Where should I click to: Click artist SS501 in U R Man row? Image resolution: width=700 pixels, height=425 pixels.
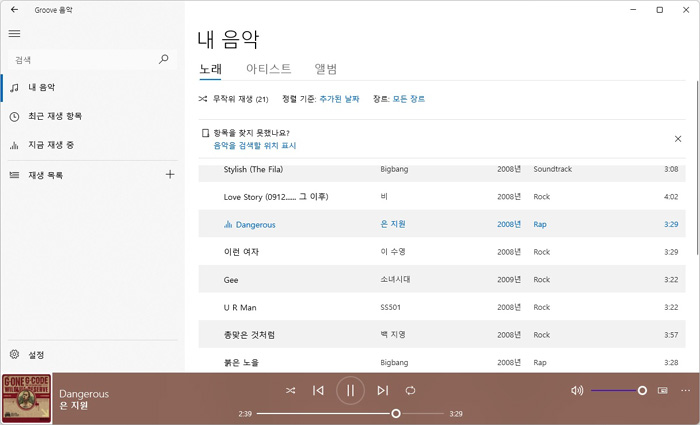point(391,307)
